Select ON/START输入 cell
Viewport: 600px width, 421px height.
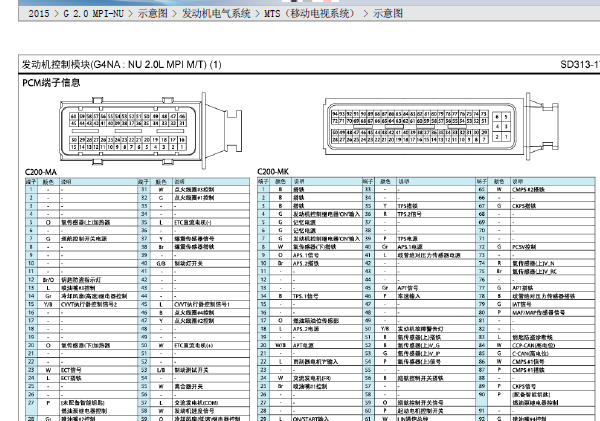(x=311, y=419)
